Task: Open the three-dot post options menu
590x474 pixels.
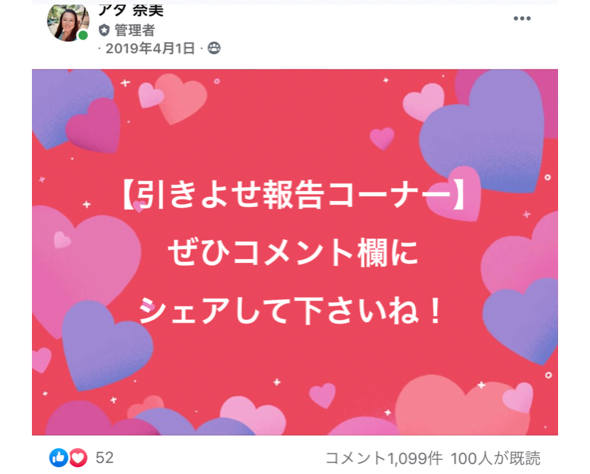Action: 522,18
